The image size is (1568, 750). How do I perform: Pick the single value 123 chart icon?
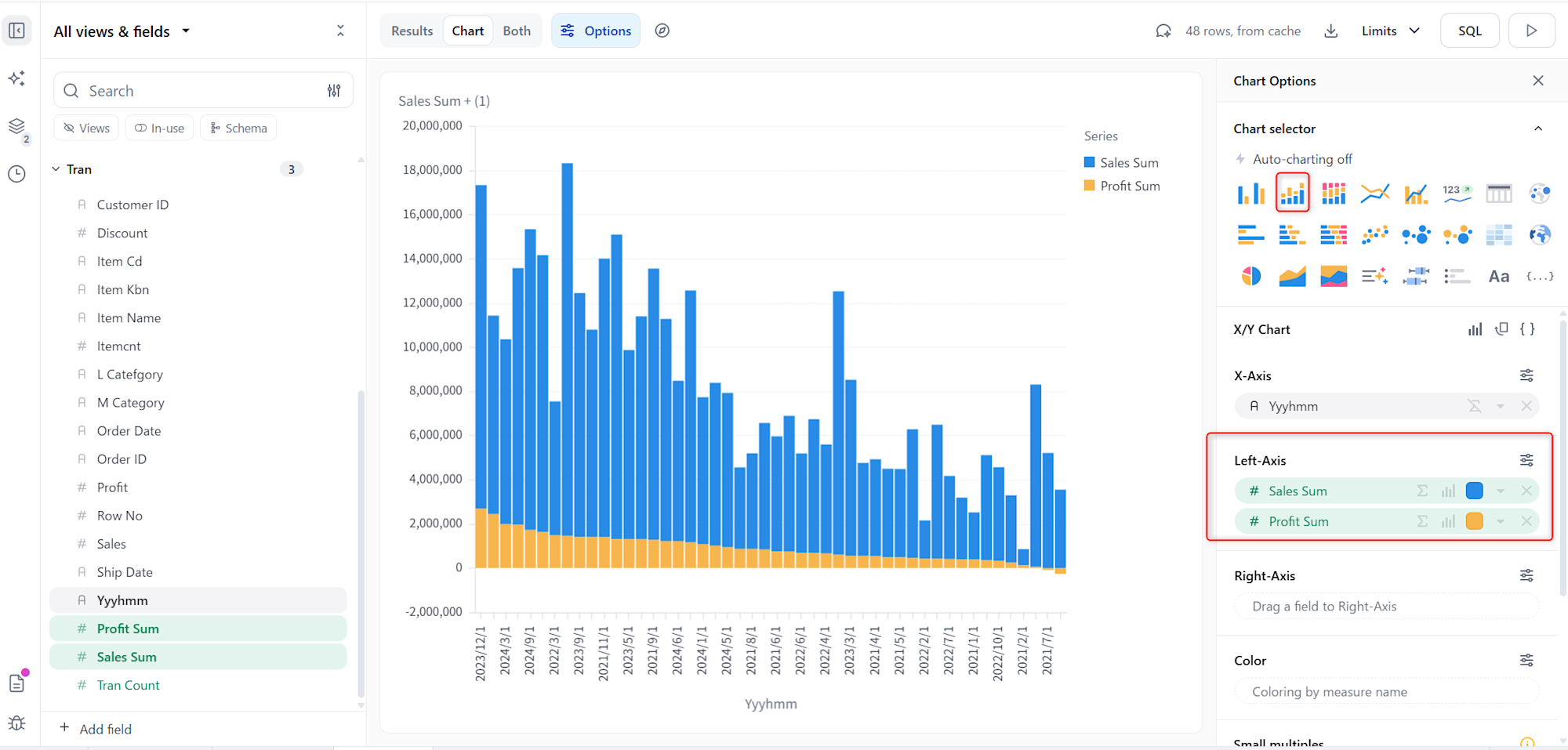1457,193
